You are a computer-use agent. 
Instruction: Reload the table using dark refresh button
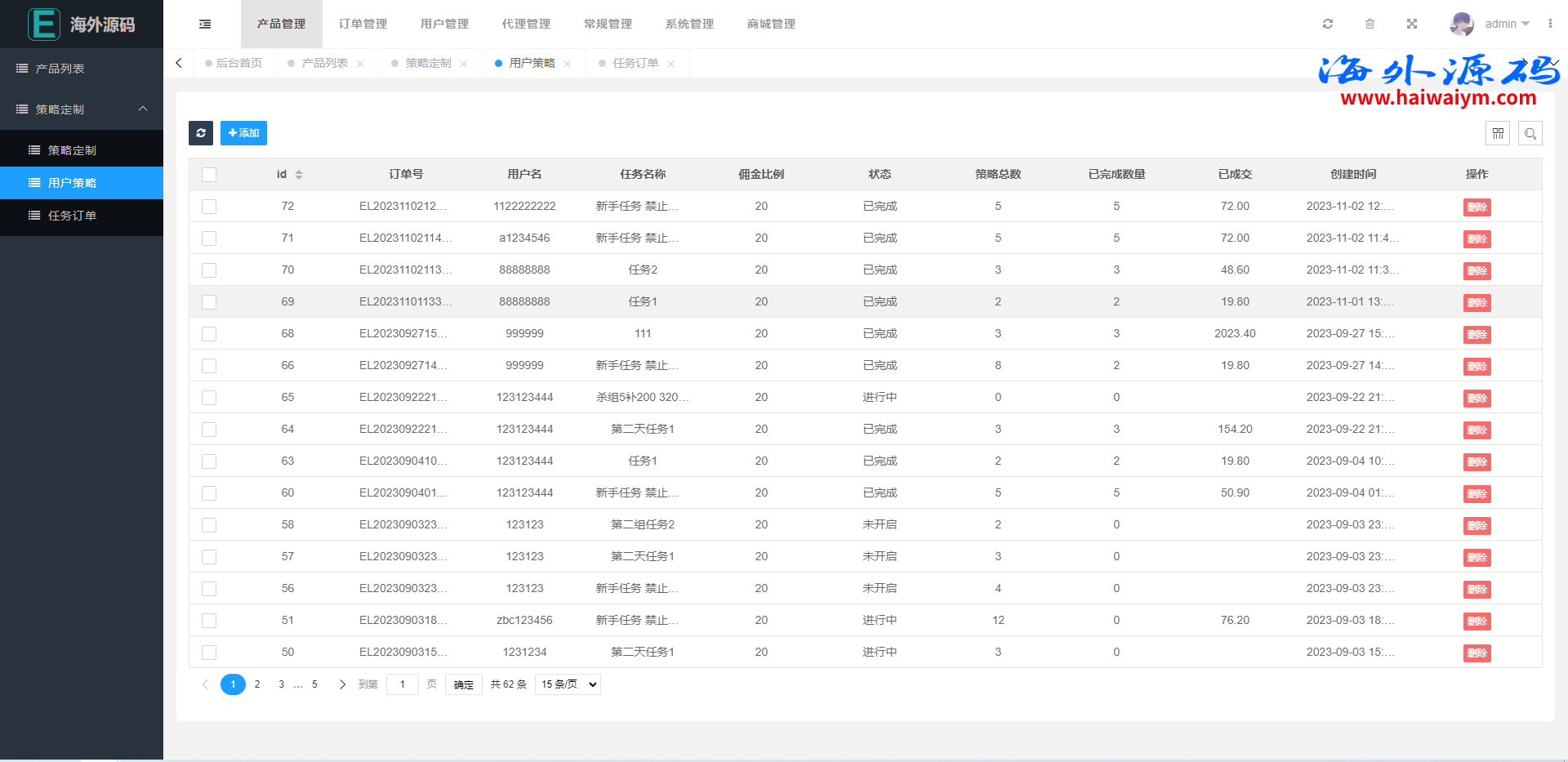[x=201, y=133]
